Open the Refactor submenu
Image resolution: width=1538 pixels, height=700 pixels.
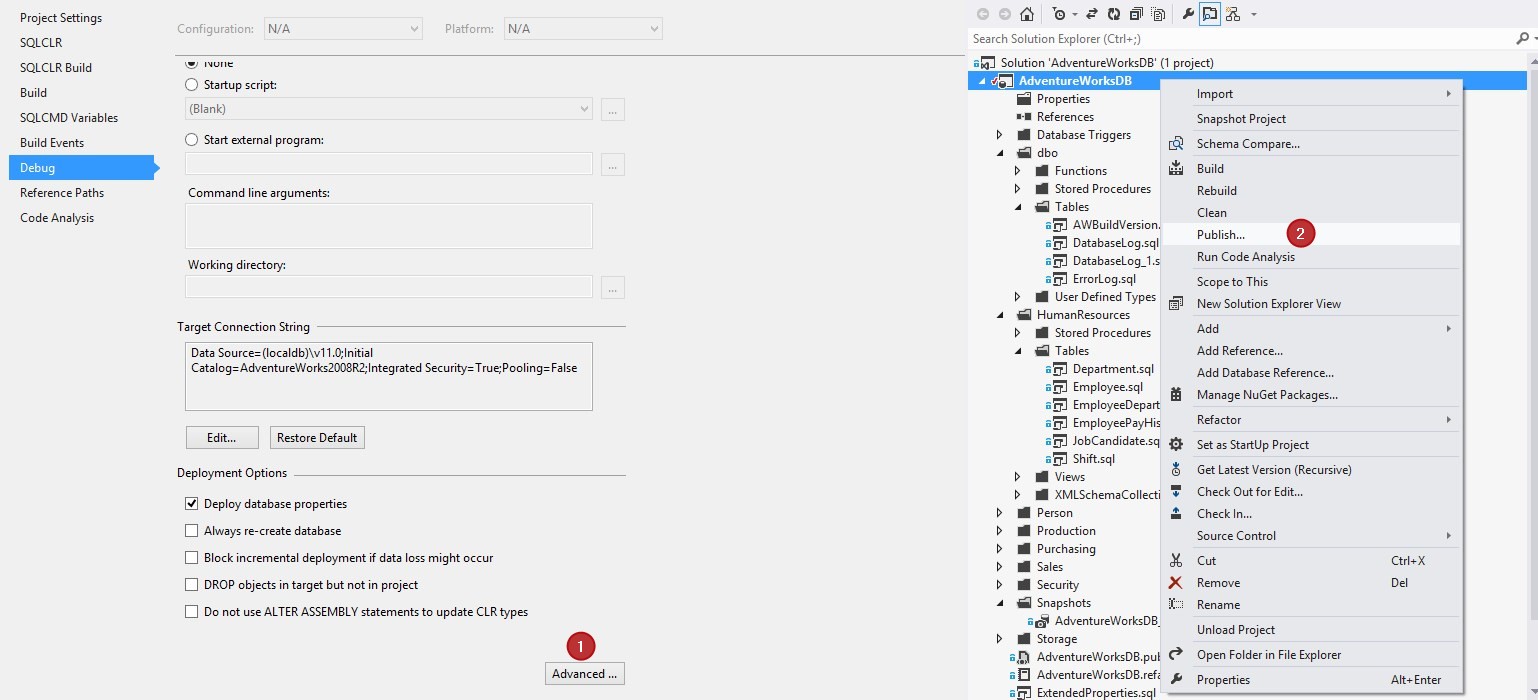[x=1310, y=420]
